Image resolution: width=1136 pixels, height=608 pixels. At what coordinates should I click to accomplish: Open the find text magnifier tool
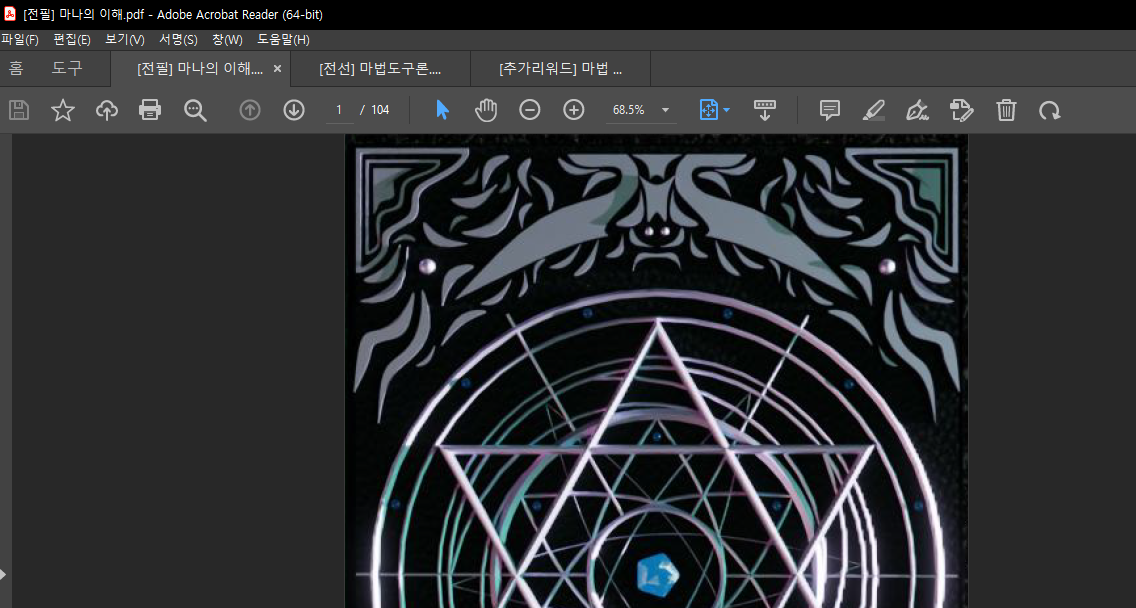[x=195, y=110]
